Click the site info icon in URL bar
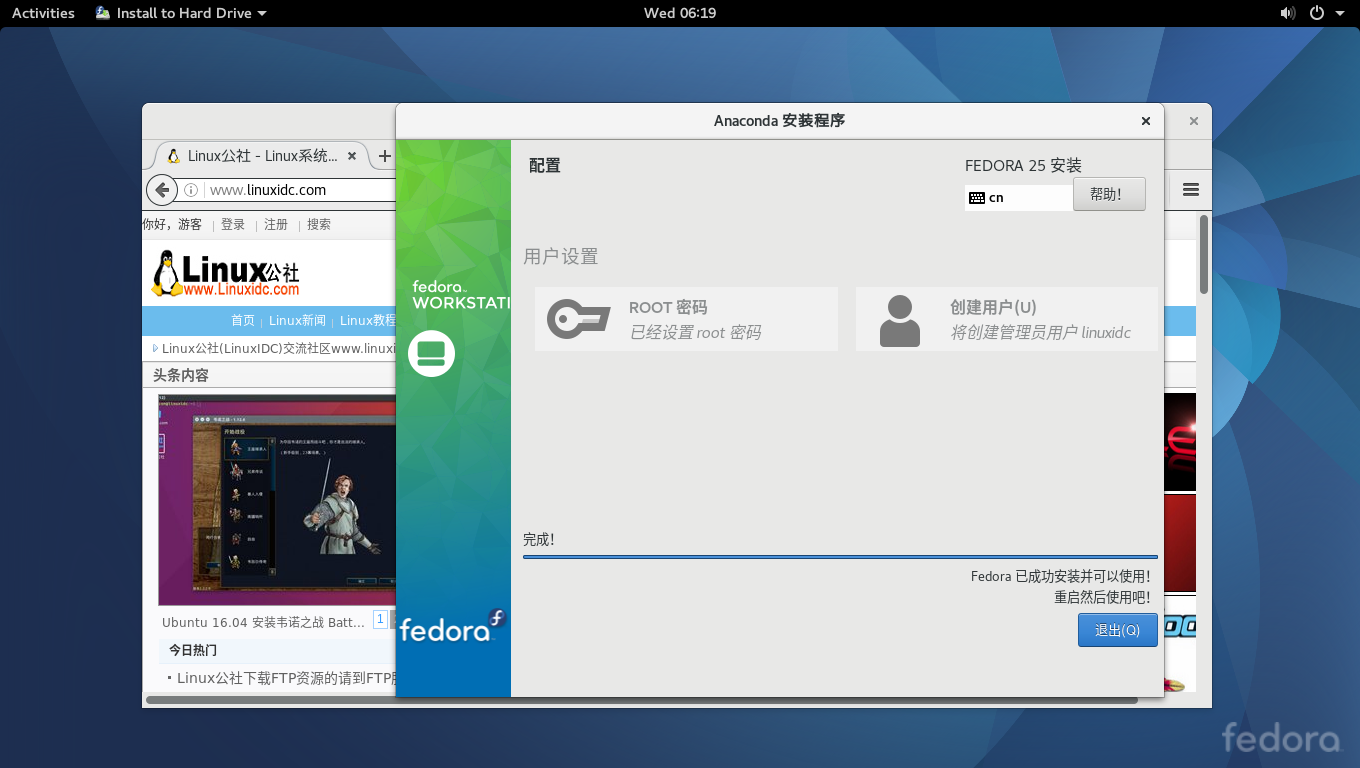Viewport: 1360px width, 768px height. [191, 190]
